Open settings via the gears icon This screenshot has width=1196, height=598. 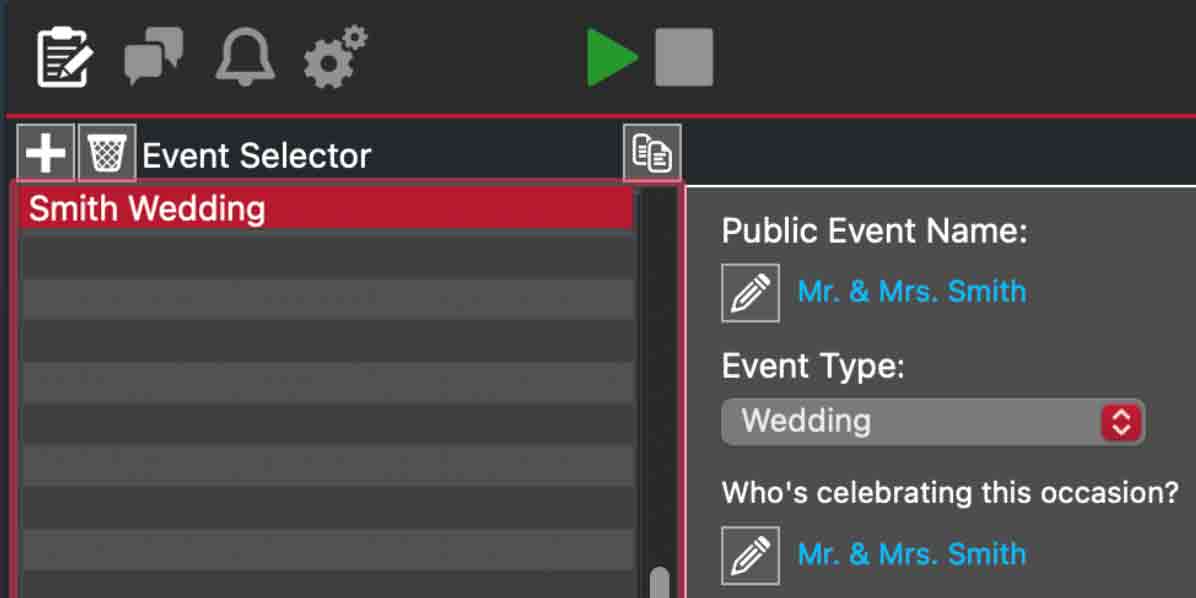click(335, 57)
